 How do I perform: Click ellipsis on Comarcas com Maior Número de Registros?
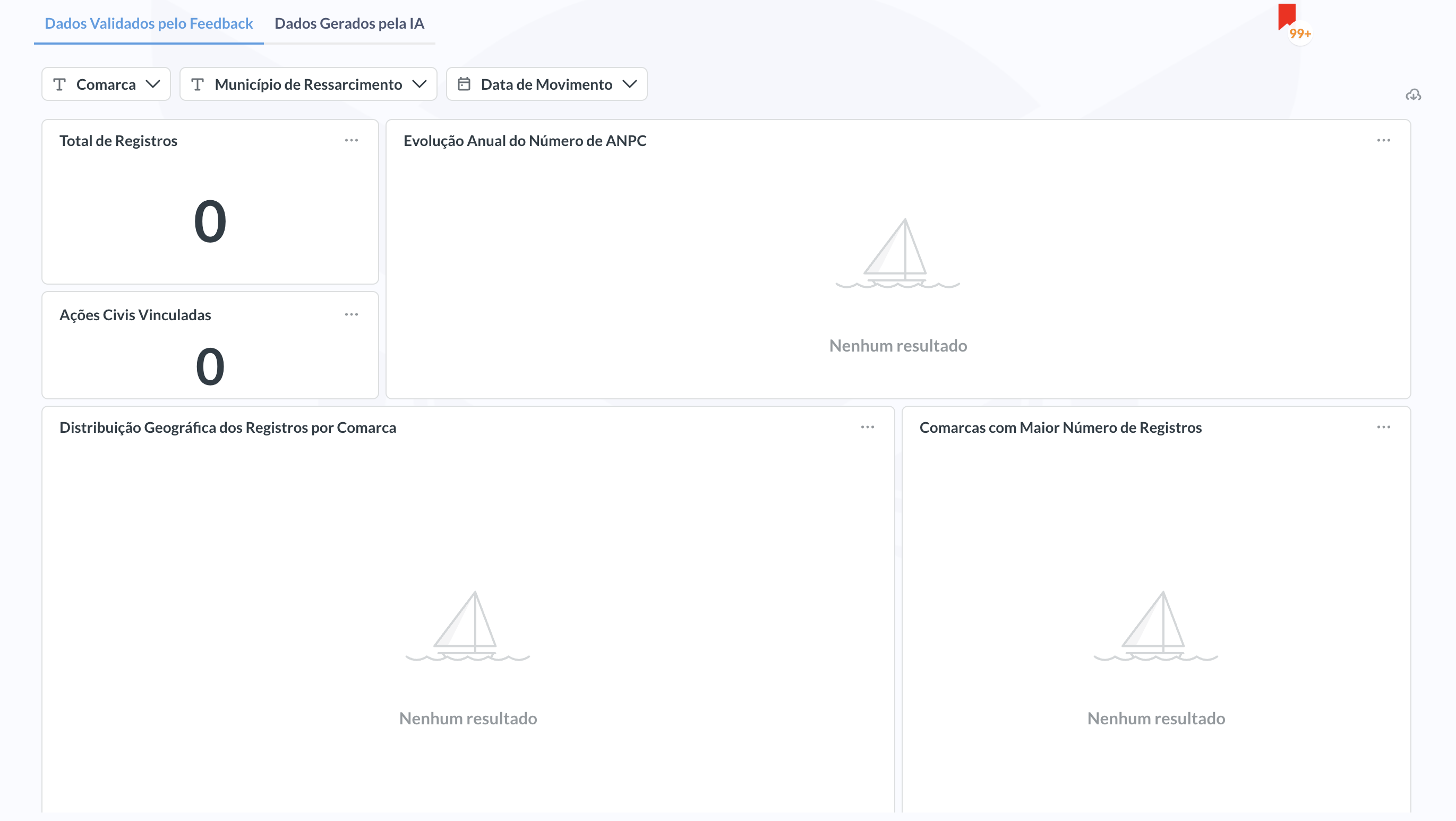[x=1383, y=427]
